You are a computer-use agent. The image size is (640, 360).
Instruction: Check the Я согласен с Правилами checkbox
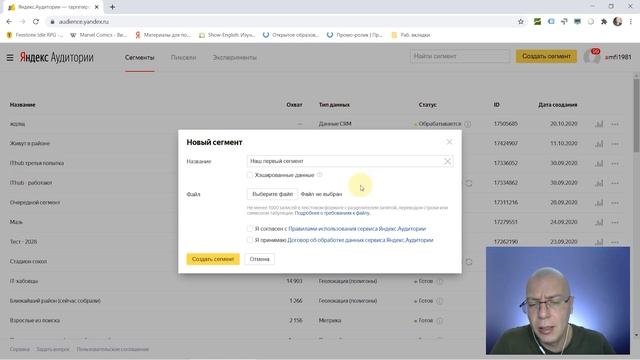(250, 229)
